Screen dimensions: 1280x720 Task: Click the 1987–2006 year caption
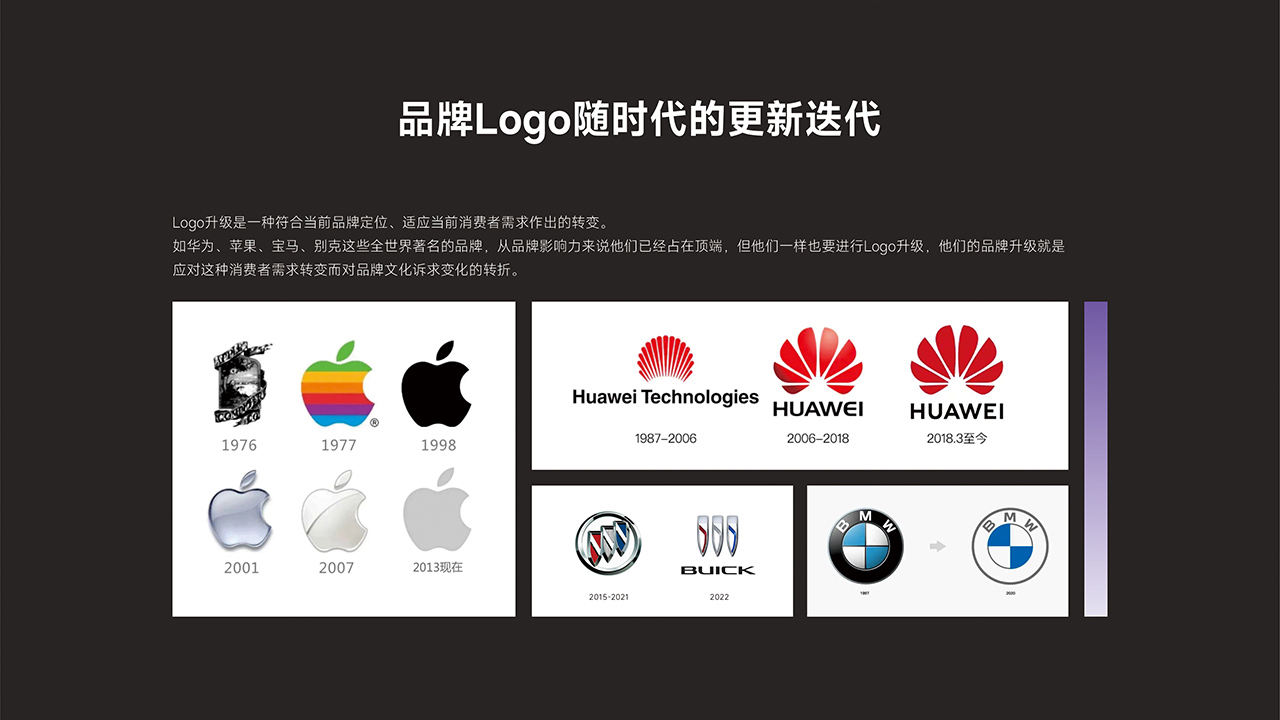[x=666, y=438]
